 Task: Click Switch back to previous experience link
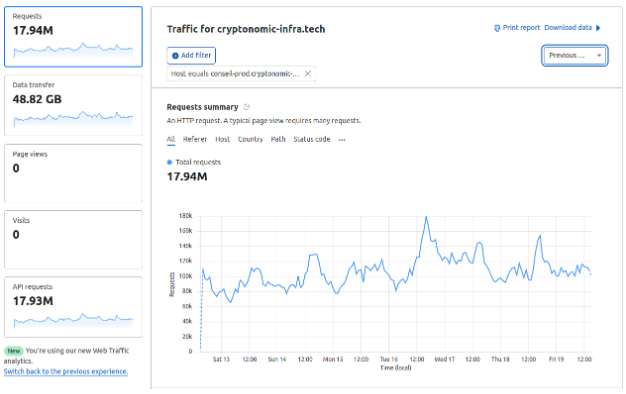tap(66, 371)
